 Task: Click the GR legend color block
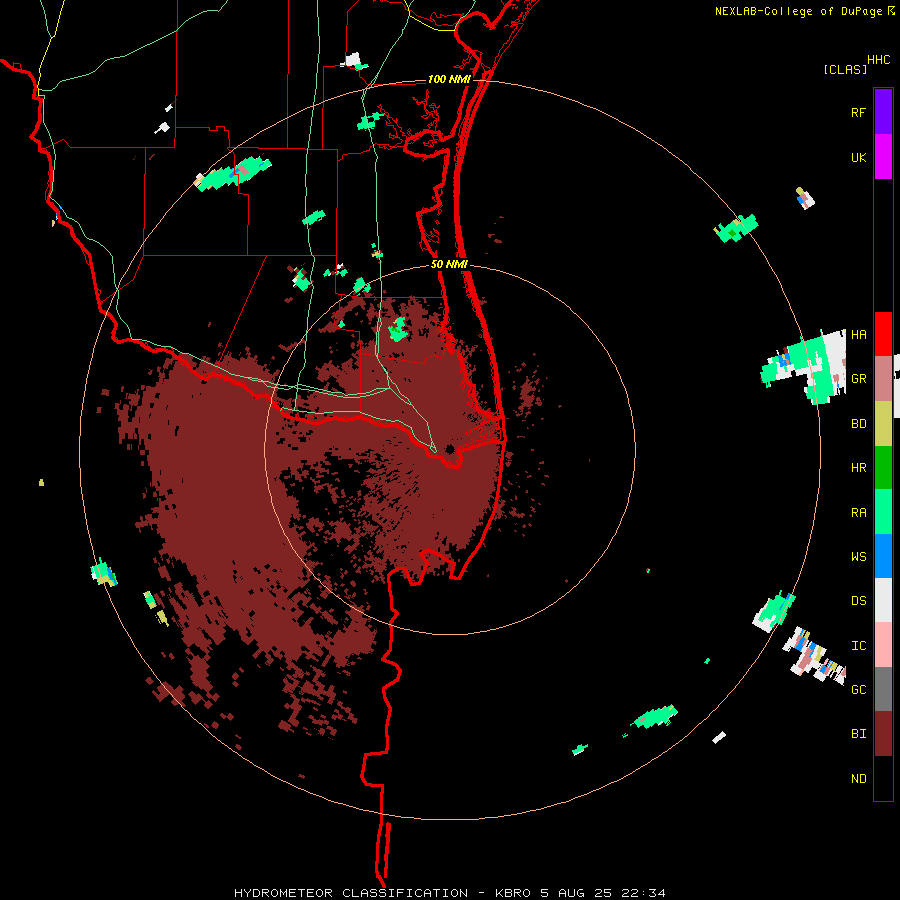point(883,379)
